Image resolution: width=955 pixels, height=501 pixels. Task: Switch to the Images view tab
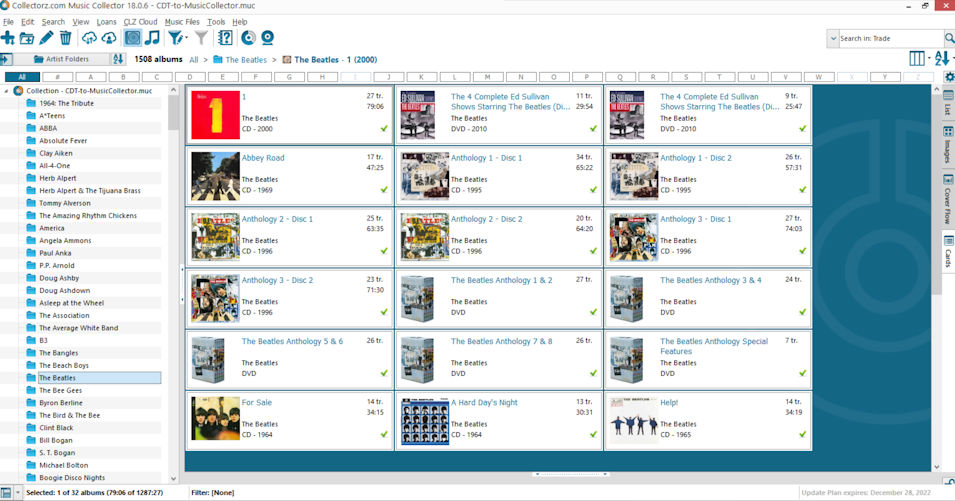(x=948, y=145)
